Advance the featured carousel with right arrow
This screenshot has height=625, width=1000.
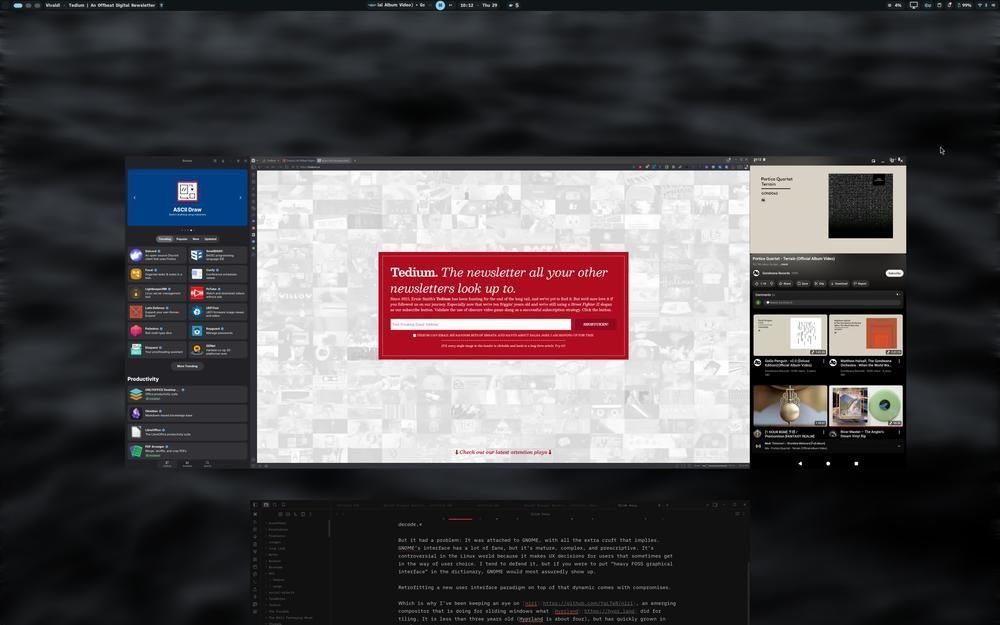point(240,197)
